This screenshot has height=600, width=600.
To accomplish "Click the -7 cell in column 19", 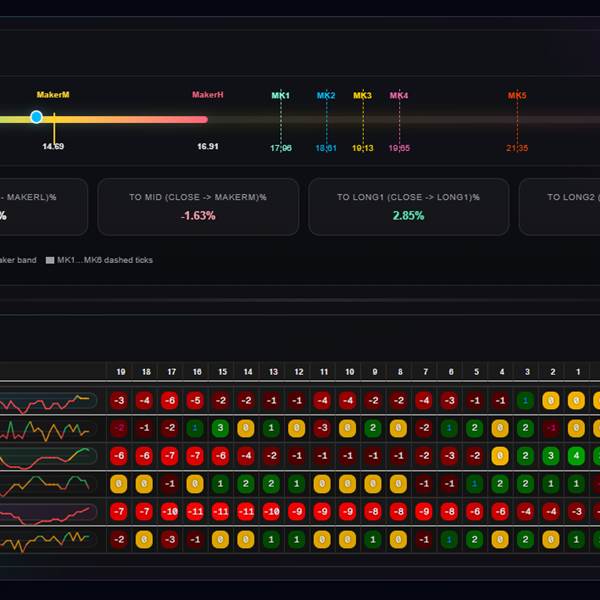I will 119,512.
